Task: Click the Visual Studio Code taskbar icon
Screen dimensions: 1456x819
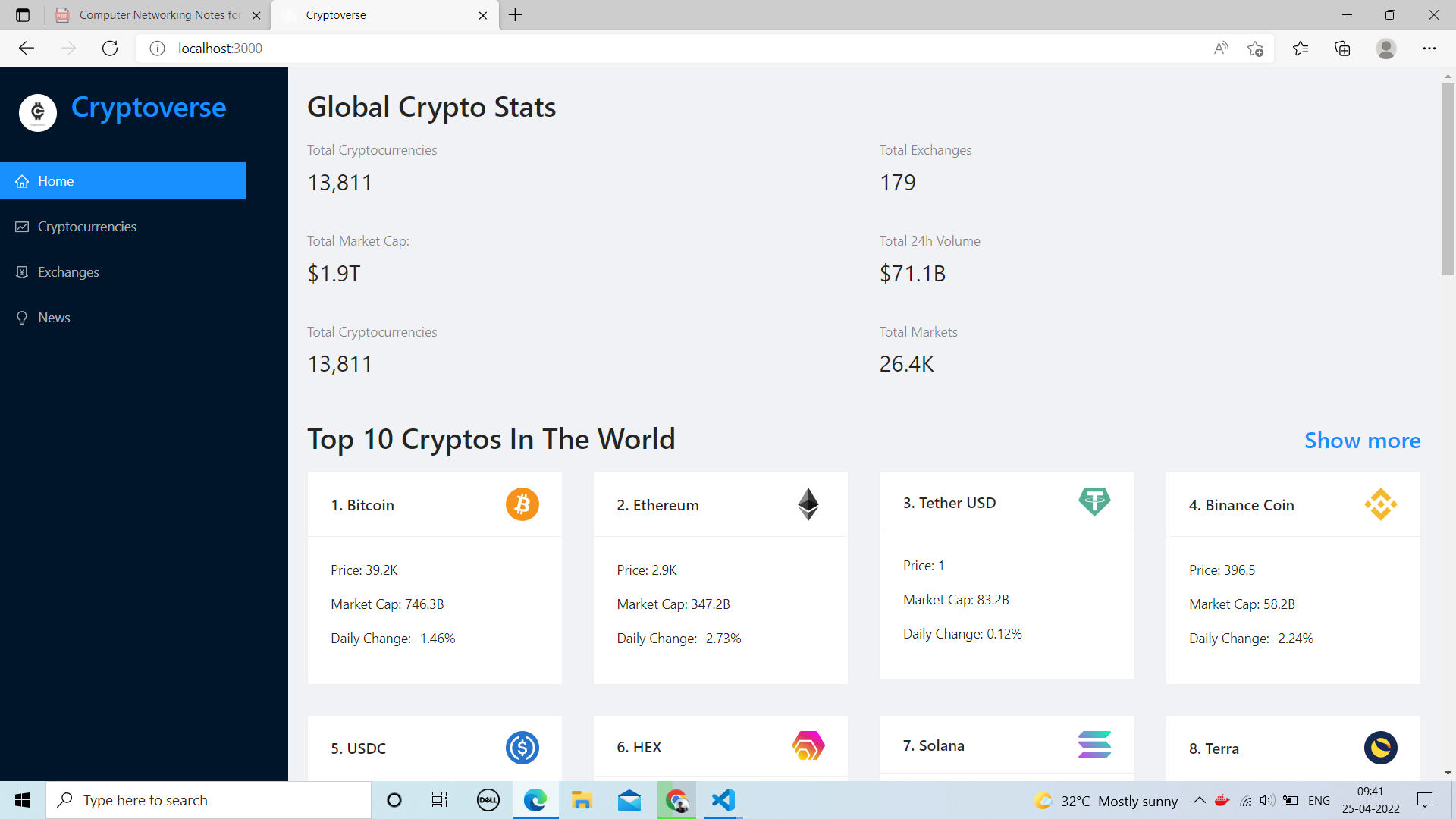Action: click(x=723, y=800)
